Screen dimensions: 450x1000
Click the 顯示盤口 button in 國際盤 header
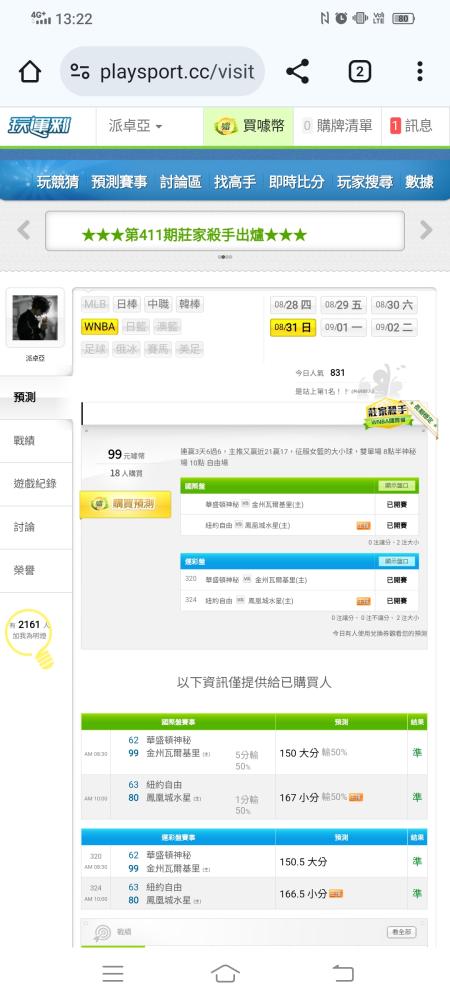397,486
